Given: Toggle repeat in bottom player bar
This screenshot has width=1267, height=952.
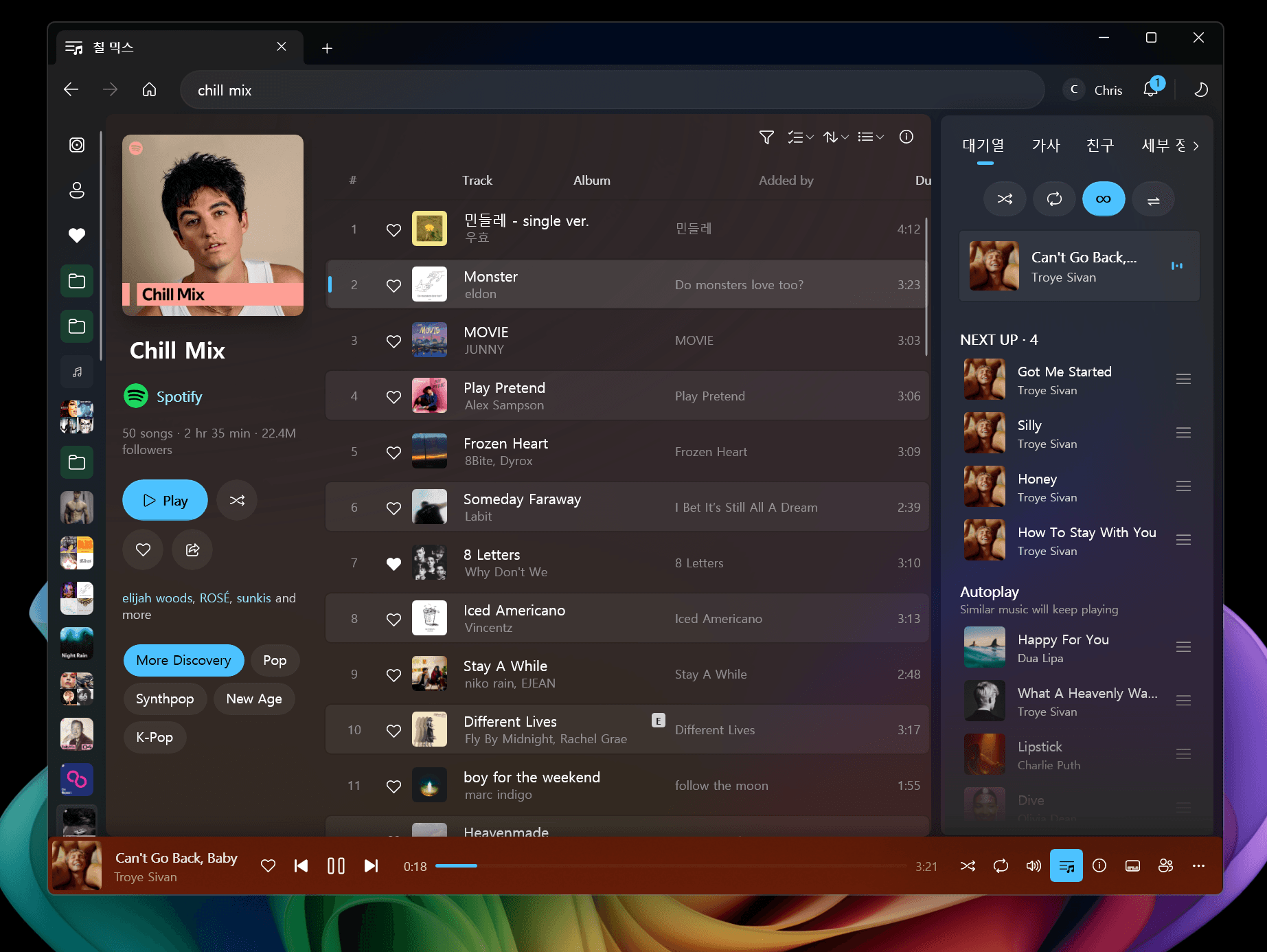Looking at the screenshot, I should click(x=1001, y=866).
